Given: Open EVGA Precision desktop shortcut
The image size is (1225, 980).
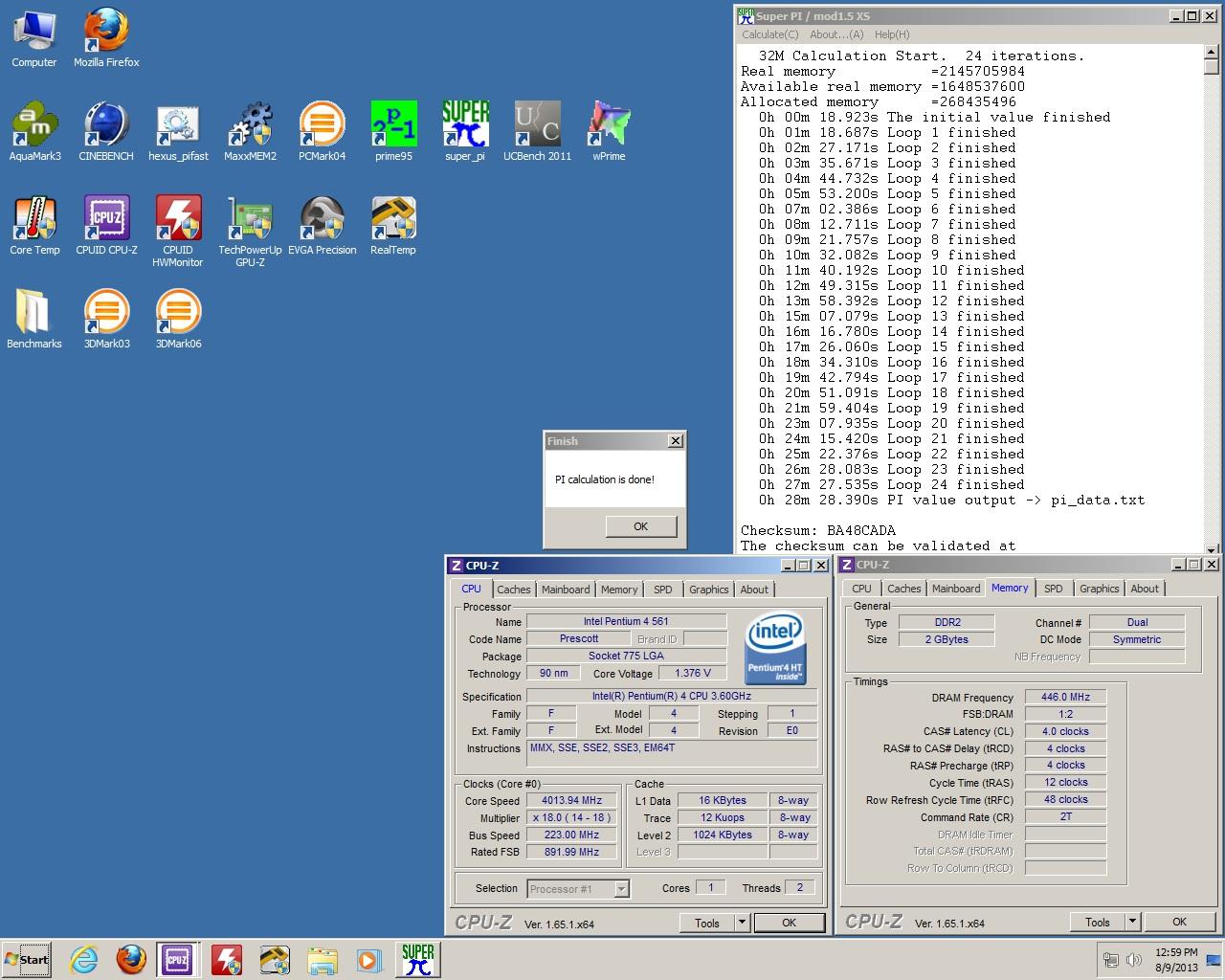Looking at the screenshot, I should point(322,226).
